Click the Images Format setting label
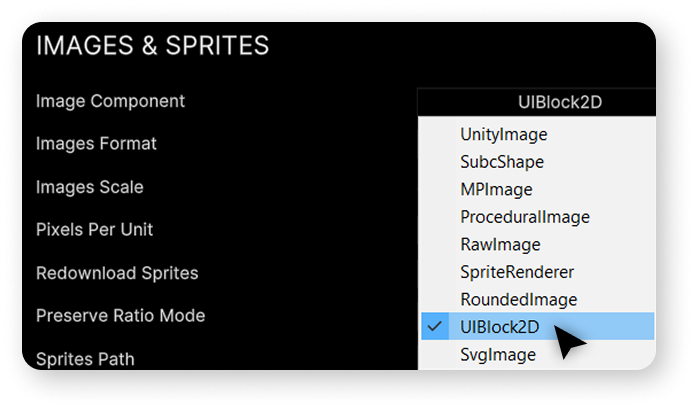Screen dimensions: 694x408 tap(96, 144)
